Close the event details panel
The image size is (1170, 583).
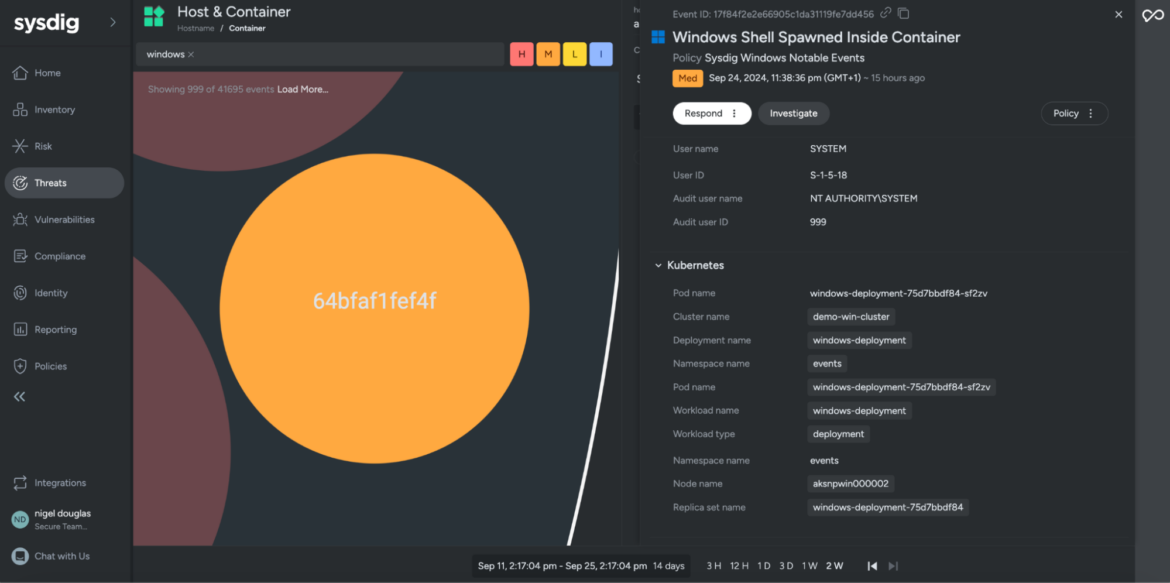pos(1119,14)
